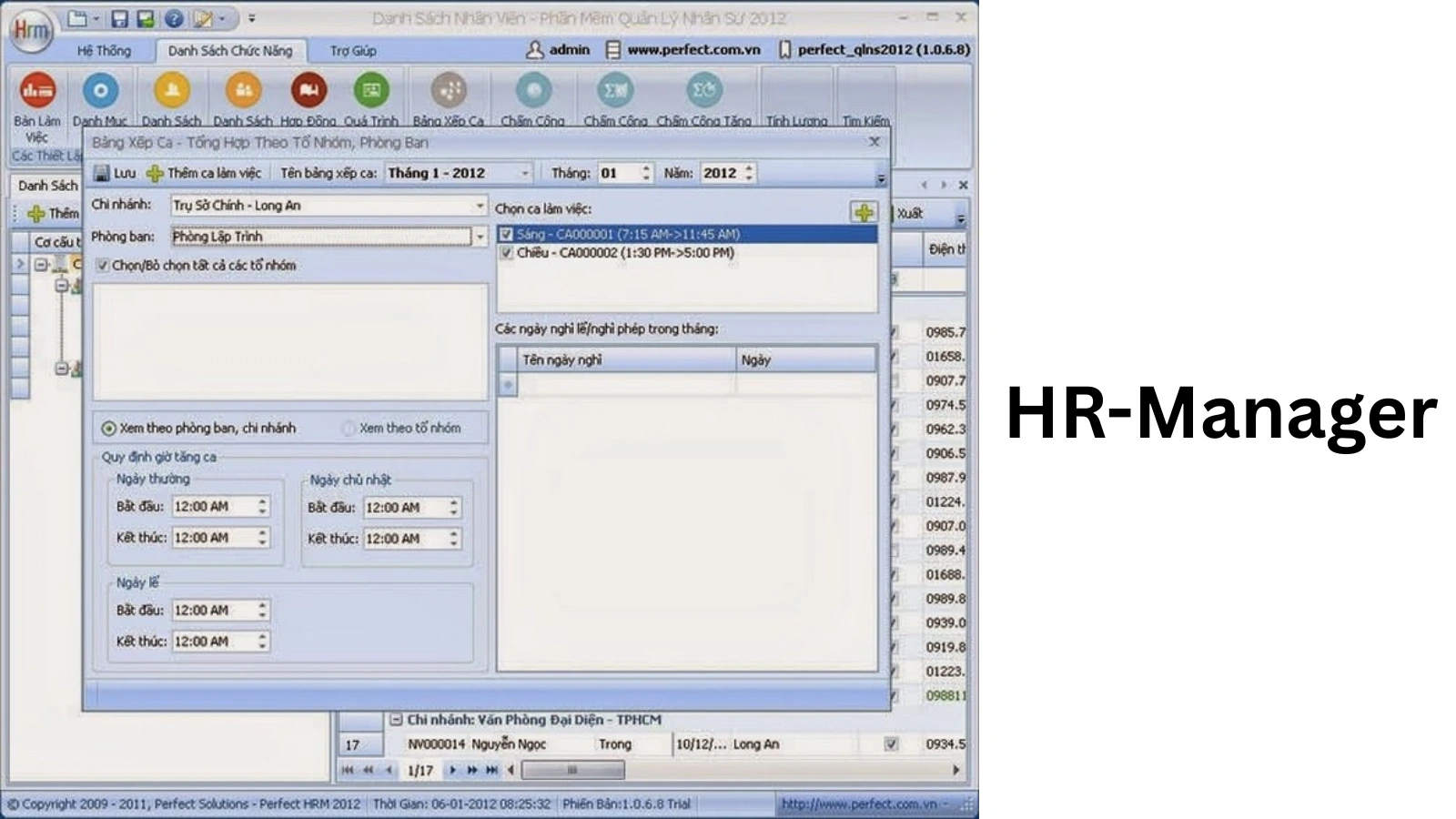Image resolution: width=1456 pixels, height=819 pixels.
Task: Click the Save quick-access icon
Action: coord(119,18)
